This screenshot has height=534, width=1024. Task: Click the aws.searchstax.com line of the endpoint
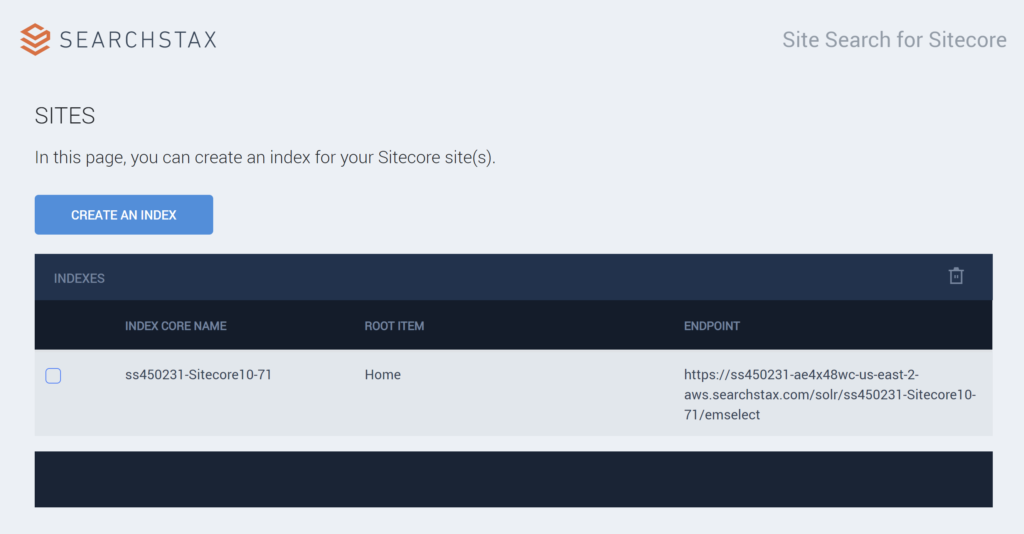pos(830,394)
